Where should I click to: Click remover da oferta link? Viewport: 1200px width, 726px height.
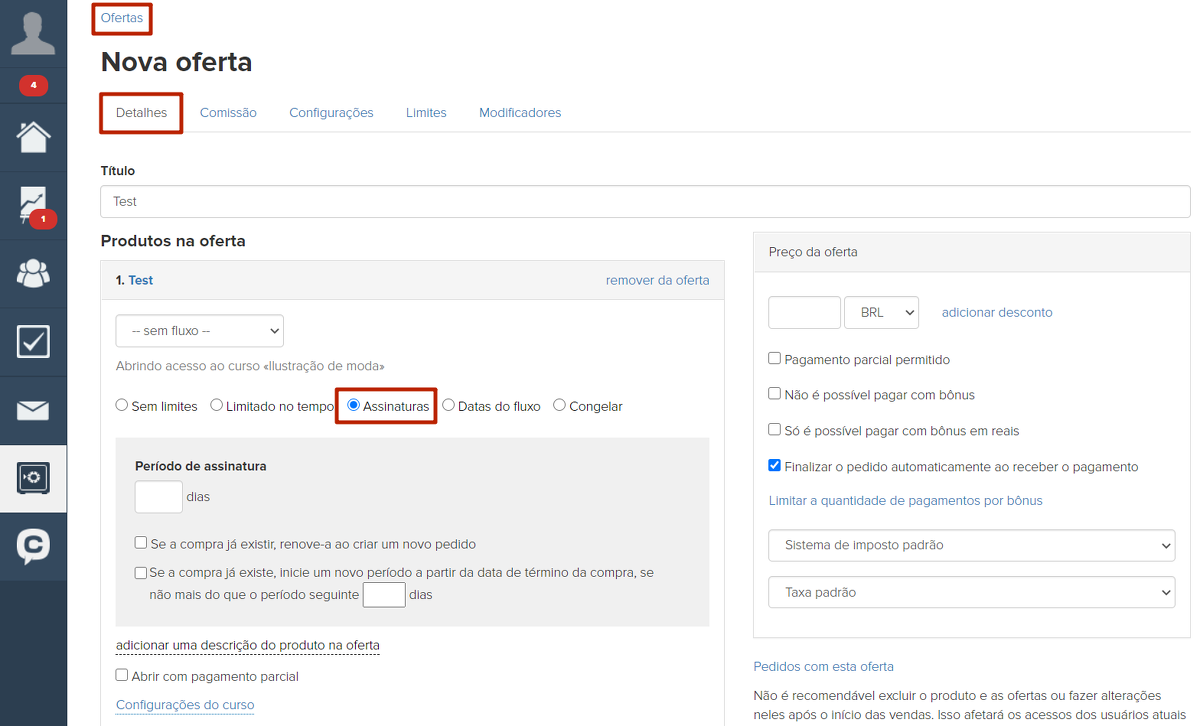click(x=657, y=280)
